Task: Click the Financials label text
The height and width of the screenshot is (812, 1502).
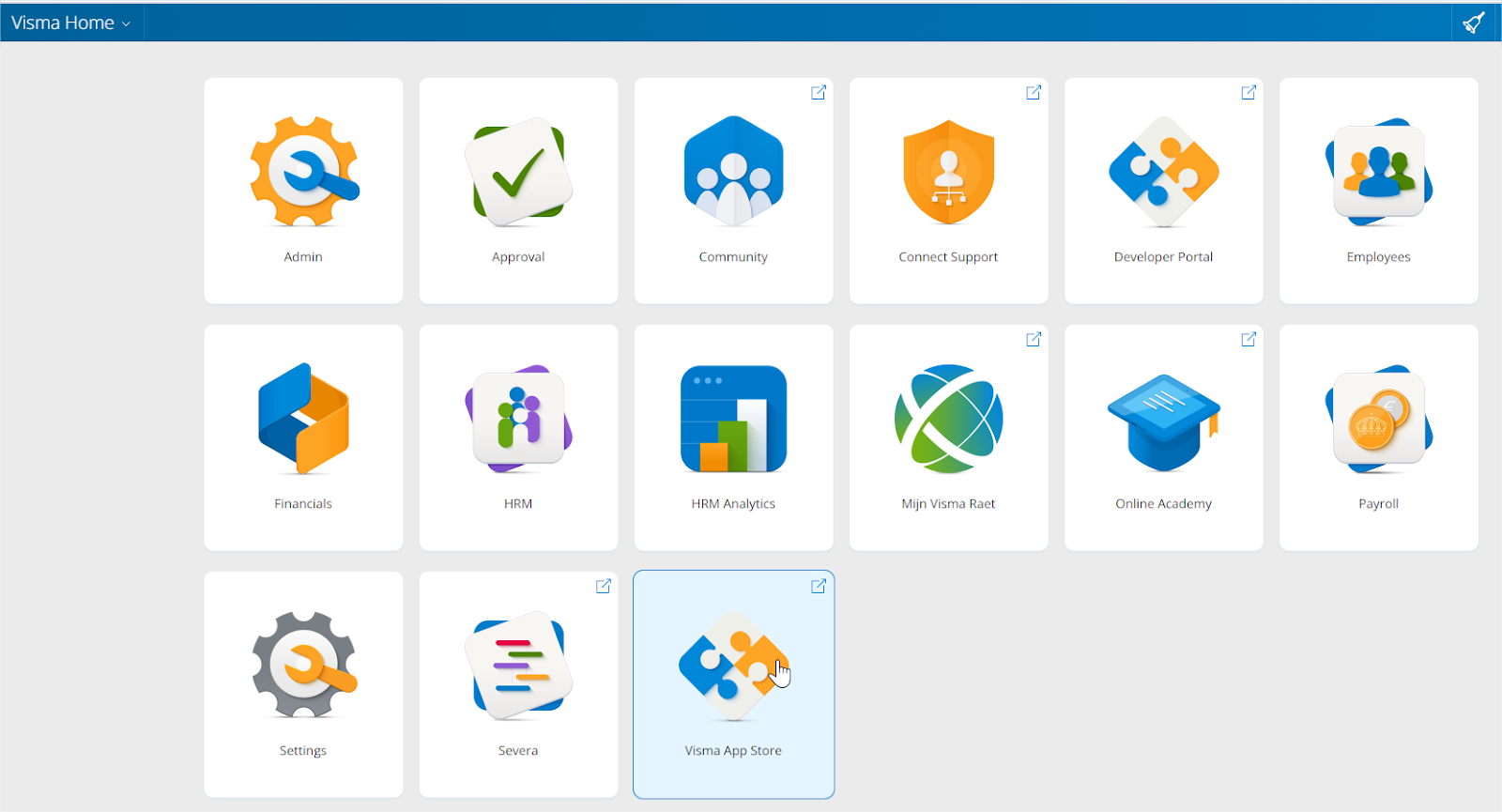Action: pos(303,503)
